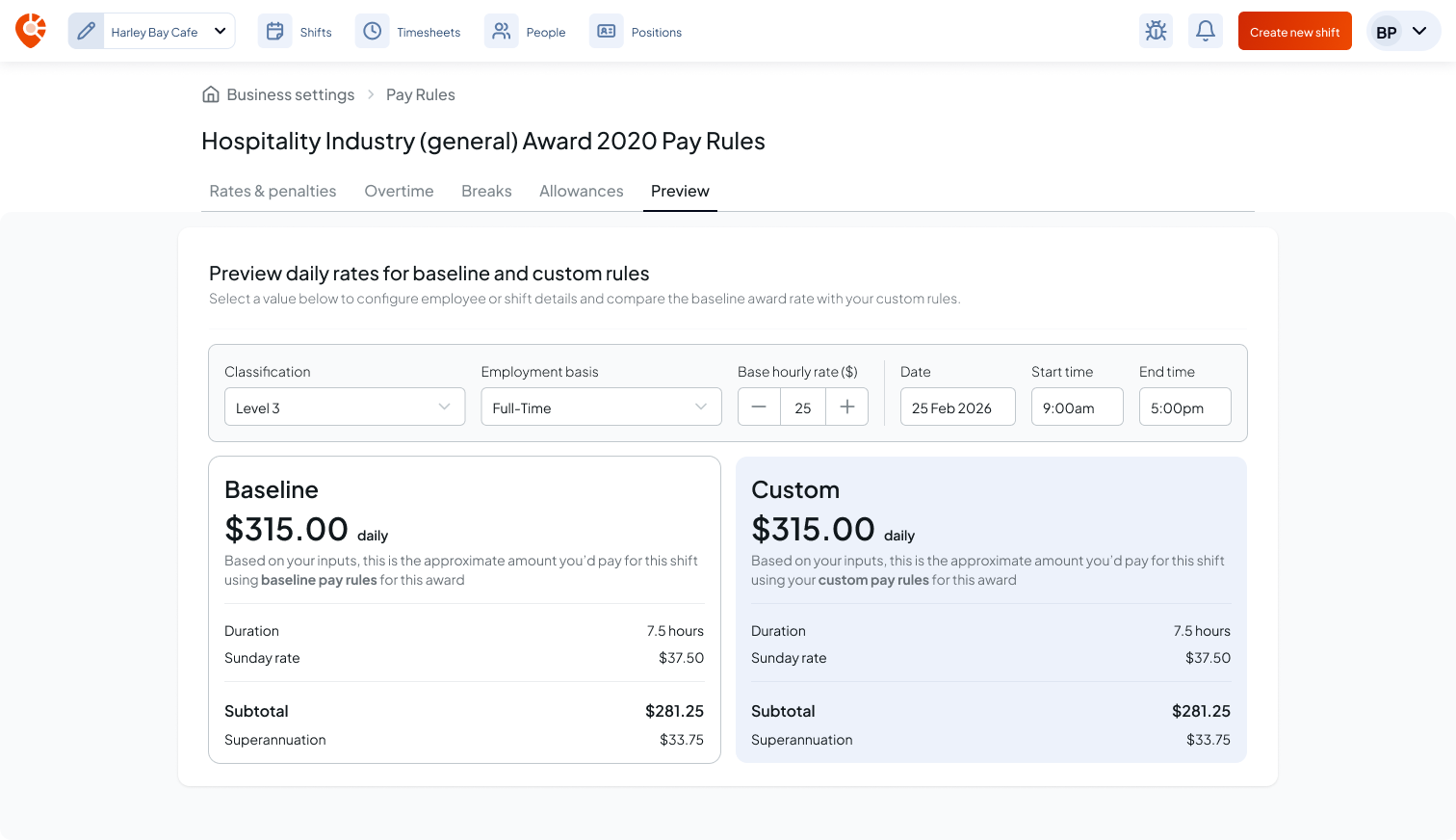Screen dimensions: 1456x840
Task: Open the Employment basis dropdown
Action: click(600, 407)
